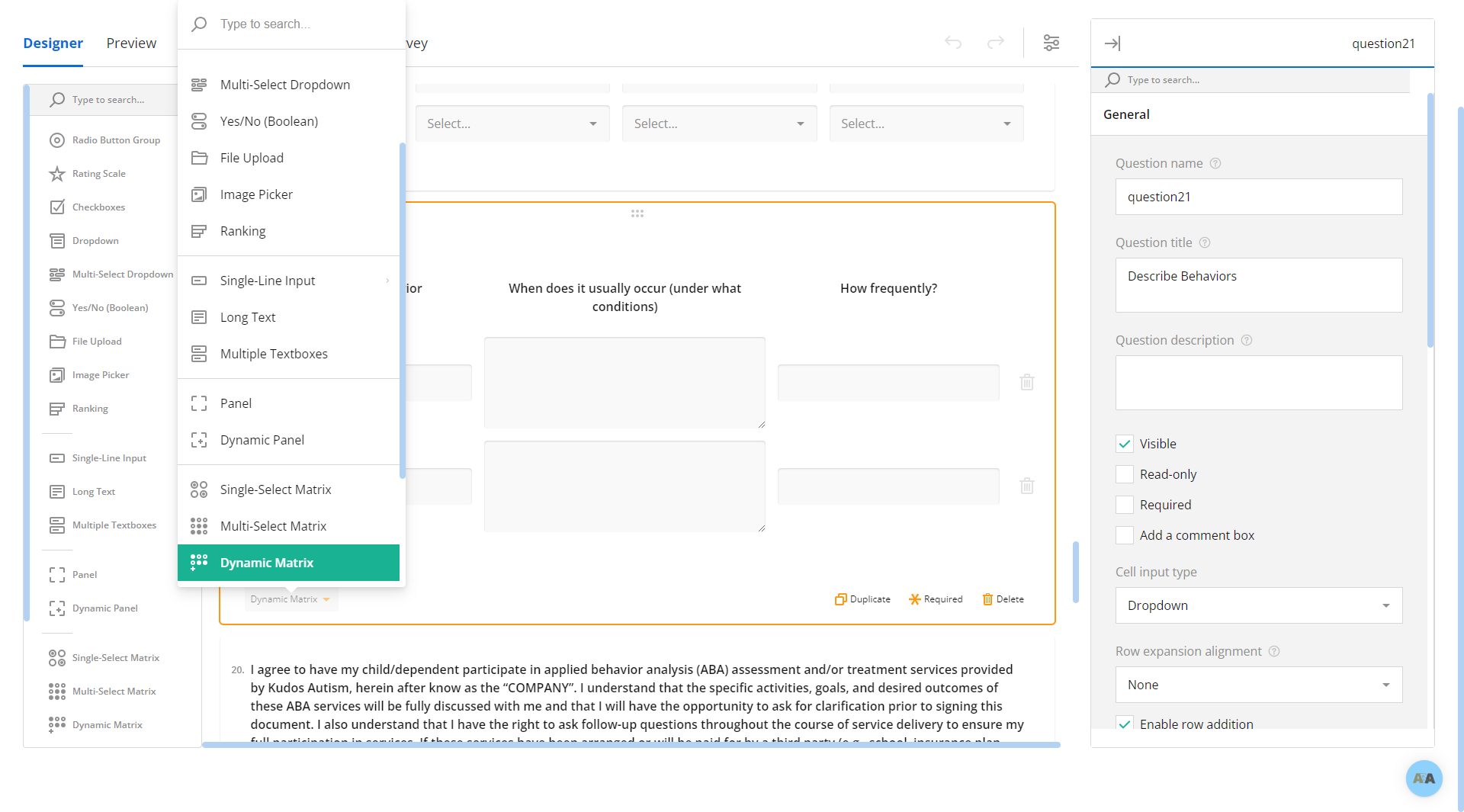Viewport: 1464px width, 812px height.
Task: Click the redo arrow icon
Action: [x=996, y=43]
